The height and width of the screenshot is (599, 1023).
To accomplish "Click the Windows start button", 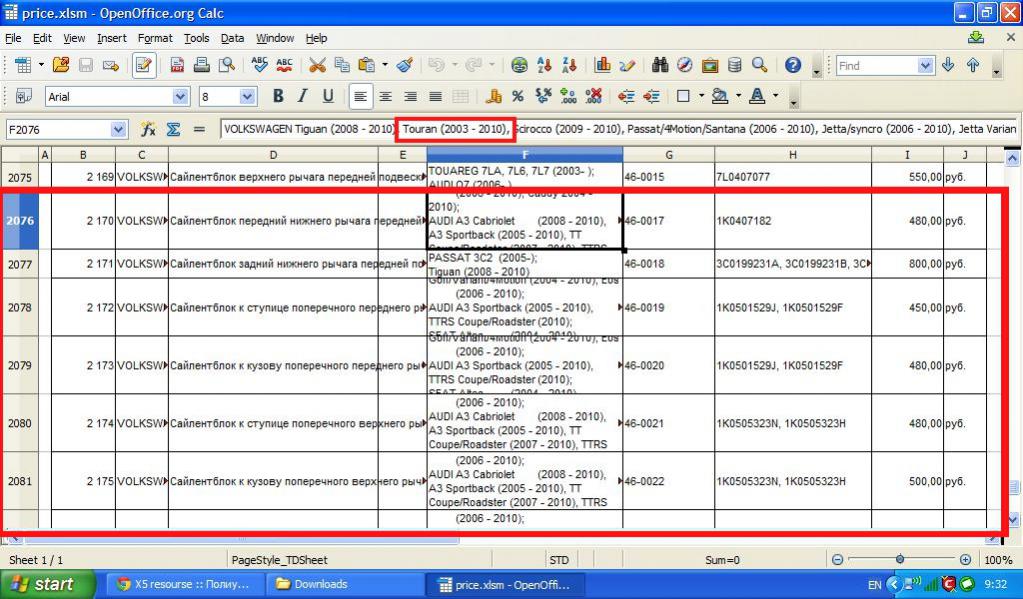I will pyautogui.click(x=47, y=584).
